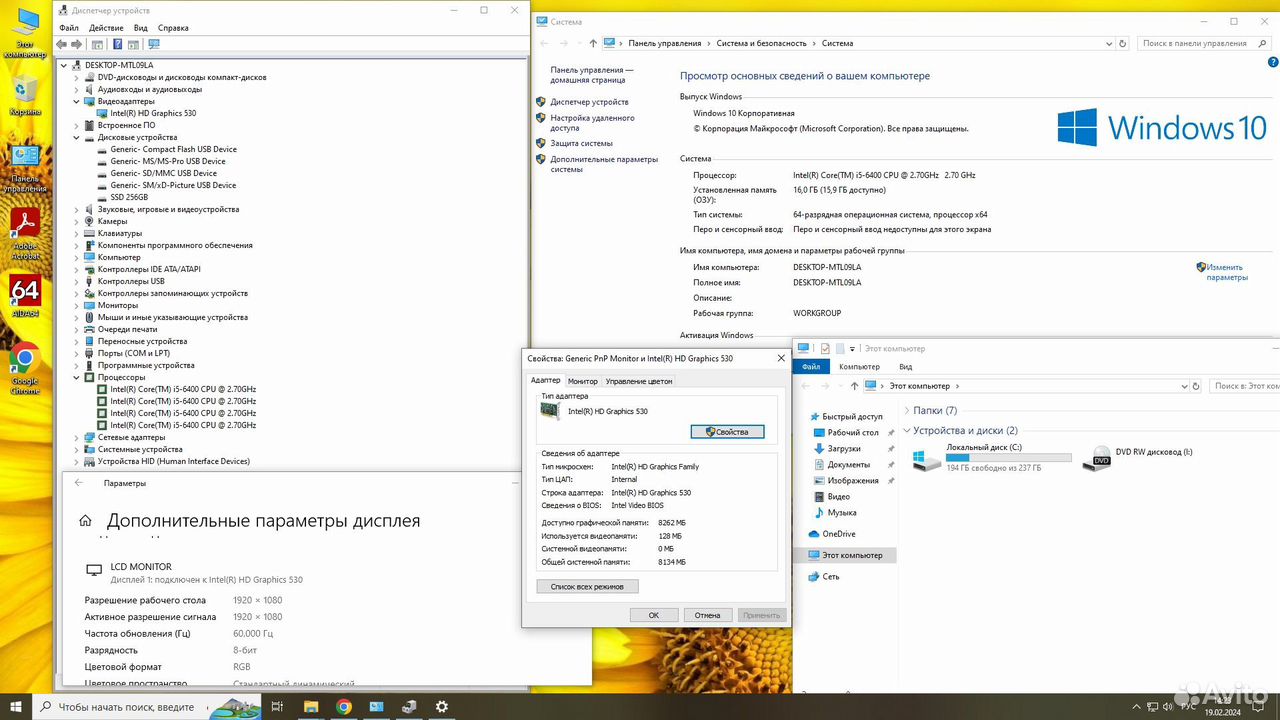Click Отмена in the properties dialog
Image resolution: width=1280 pixels, height=720 pixels.
pyautogui.click(x=707, y=615)
